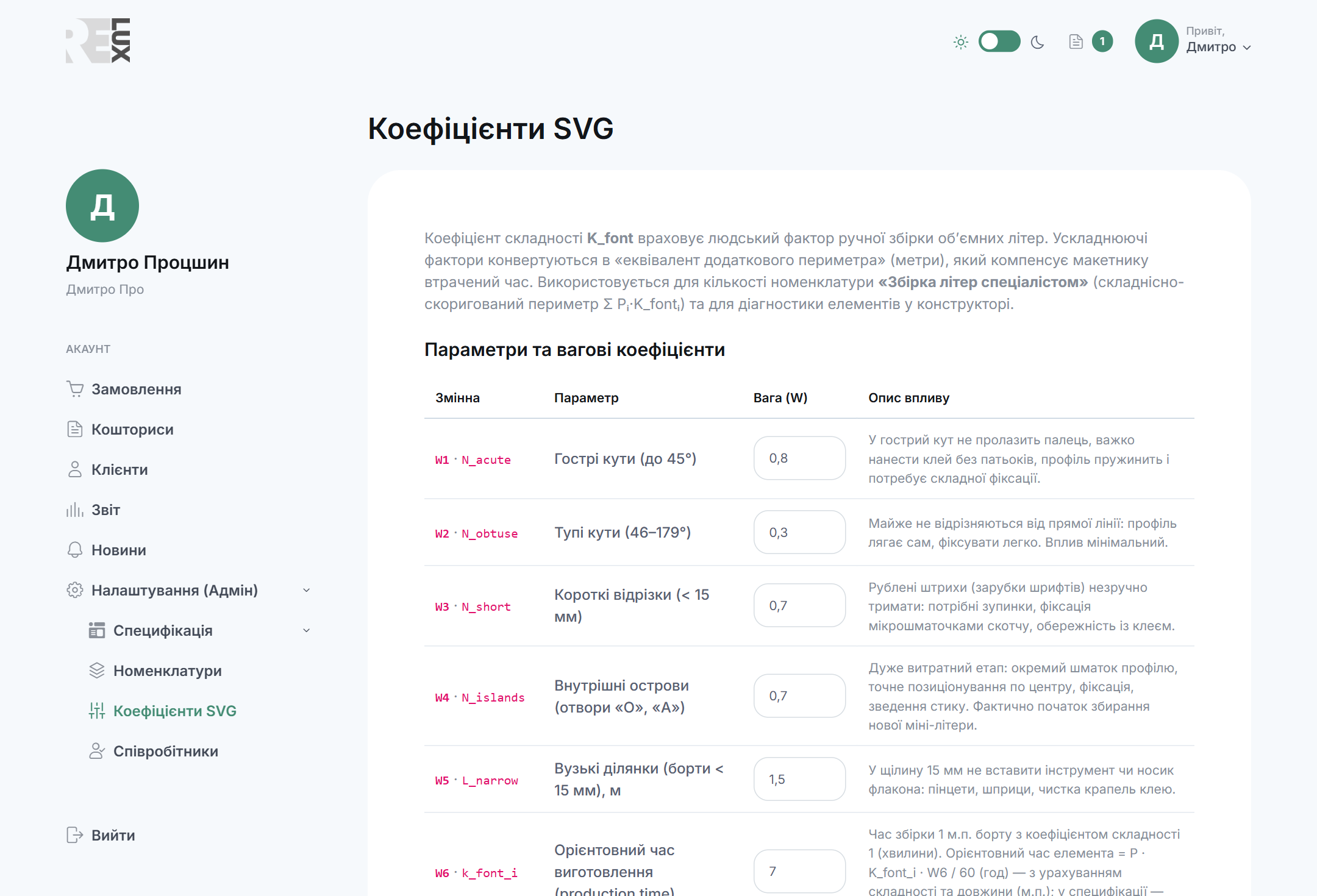The image size is (1317, 896).
Task: Click the 'Гострі кути (до 45°)' parameter text
Action: click(x=625, y=458)
